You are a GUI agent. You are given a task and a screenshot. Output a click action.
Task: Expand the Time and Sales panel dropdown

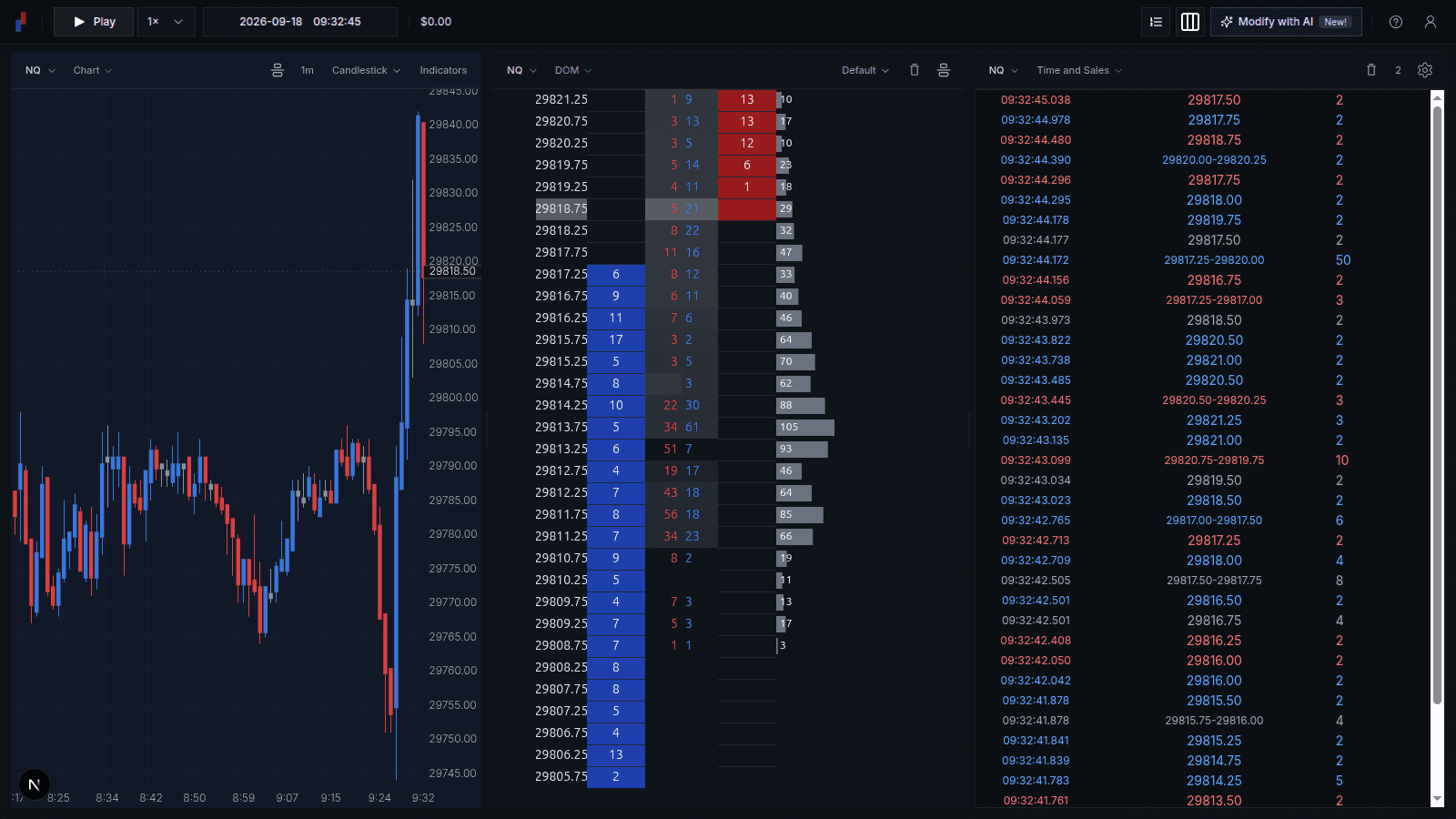coord(1079,70)
